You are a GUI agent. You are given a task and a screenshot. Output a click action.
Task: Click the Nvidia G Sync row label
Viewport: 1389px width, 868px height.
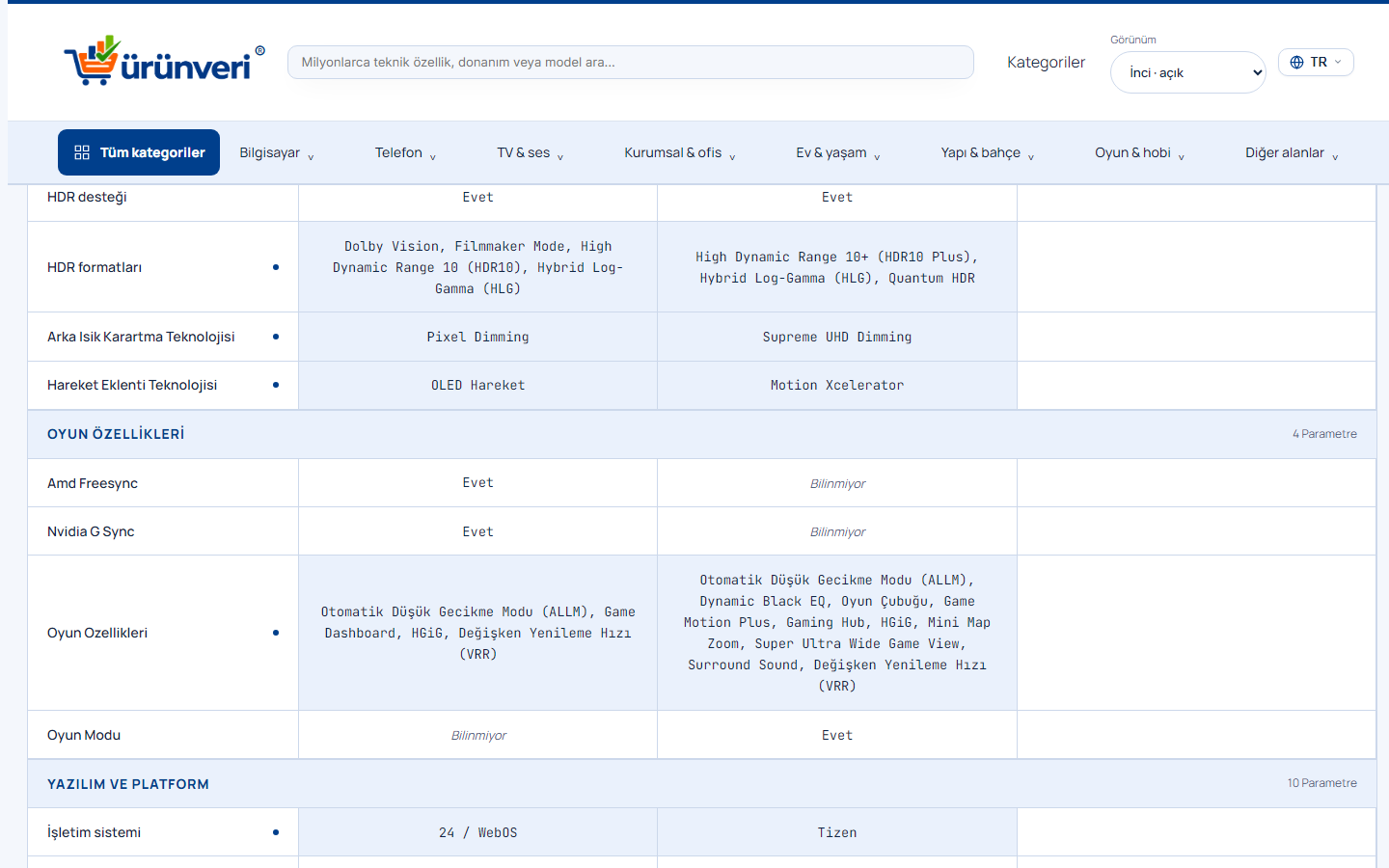point(91,531)
